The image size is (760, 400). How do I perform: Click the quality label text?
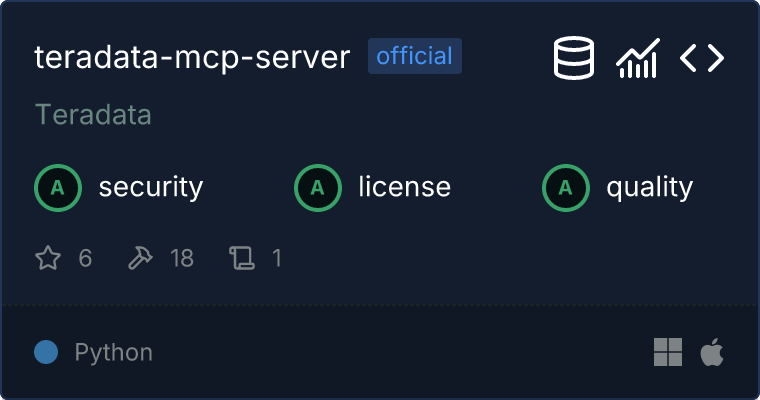pos(649,188)
